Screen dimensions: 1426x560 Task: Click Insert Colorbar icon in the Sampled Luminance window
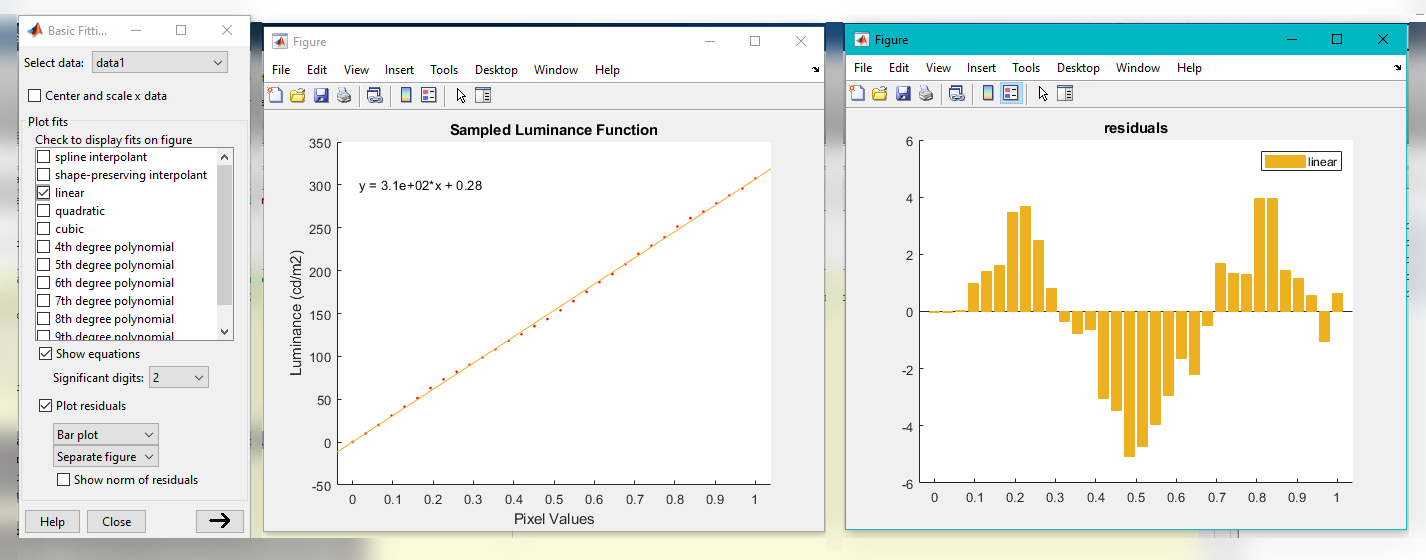[x=406, y=96]
